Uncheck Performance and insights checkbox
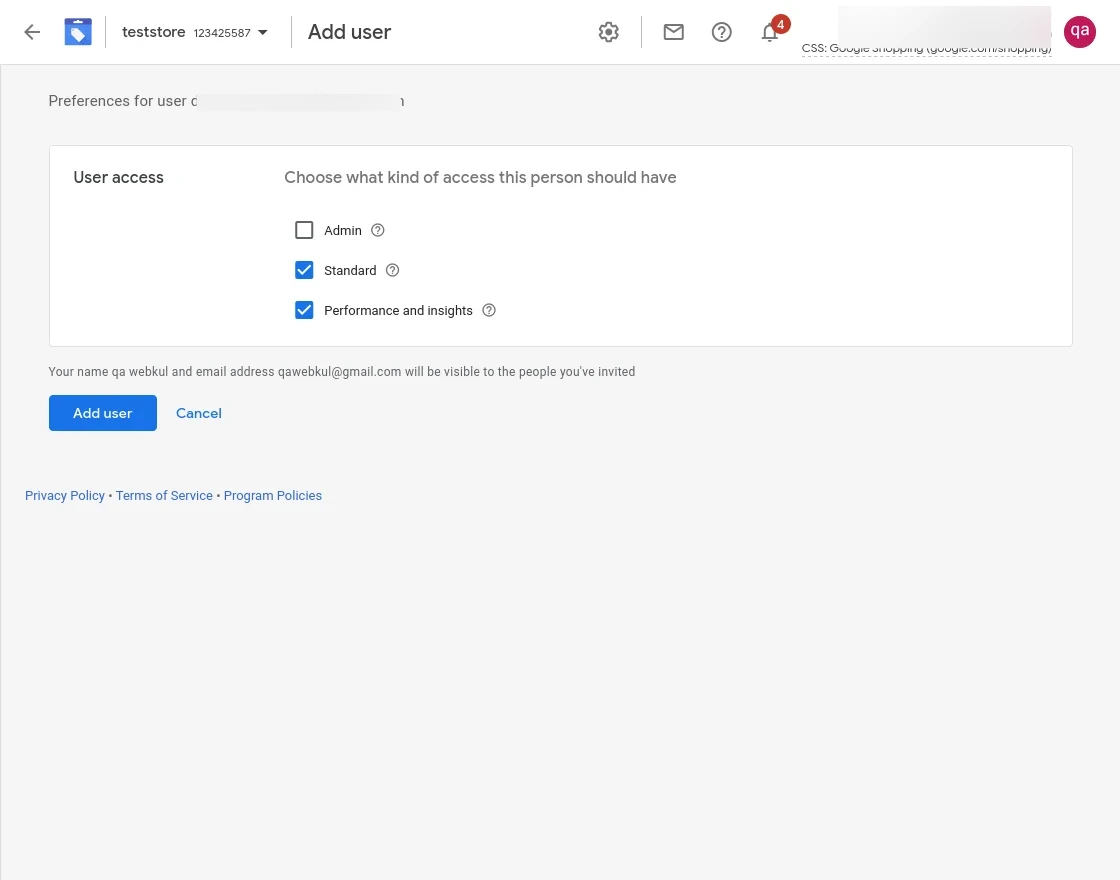The width and height of the screenshot is (1120, 880). tap(304, 310)
